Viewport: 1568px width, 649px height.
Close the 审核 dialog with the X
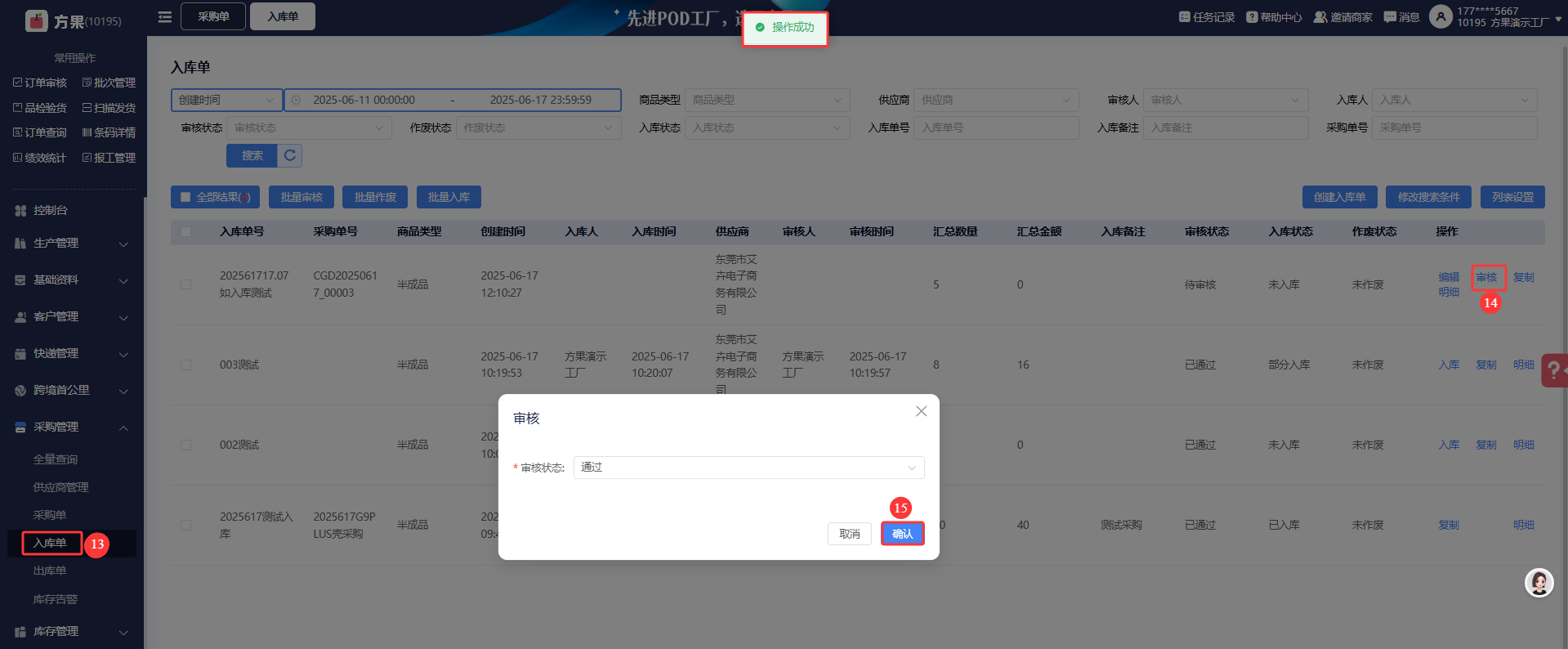[921, 411]
